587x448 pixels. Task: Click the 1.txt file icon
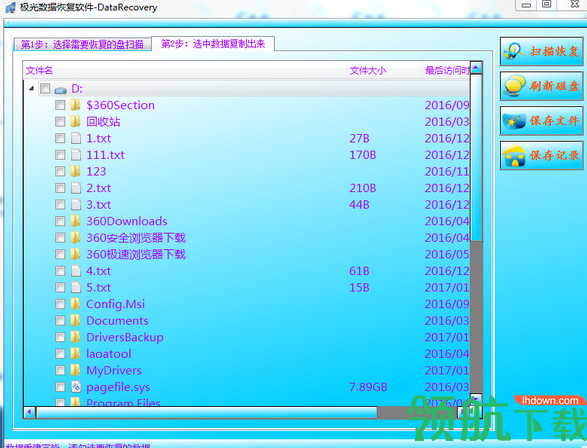(x=76, y=138)
